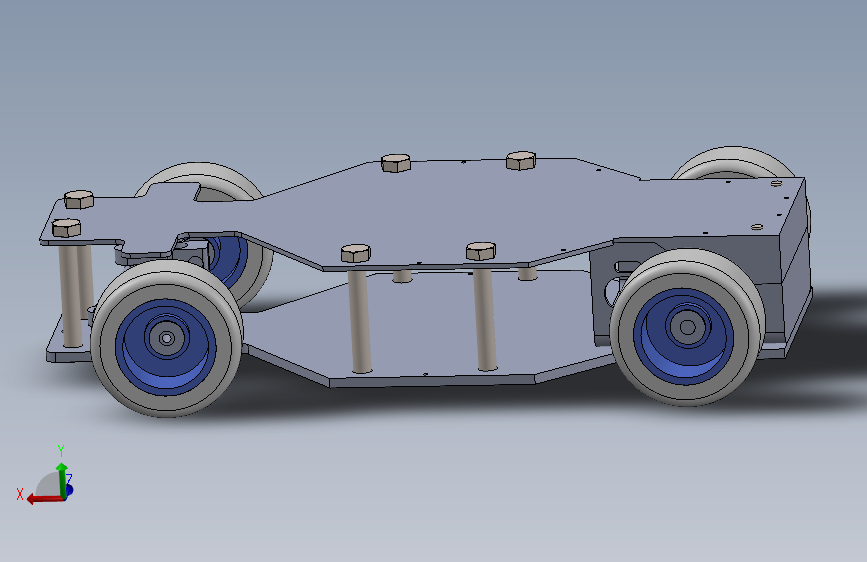This screenshot has height=562, width=867.
Task: Click the end face of the boxy housing
Action: pyautogui.click(x=795, y=260)
